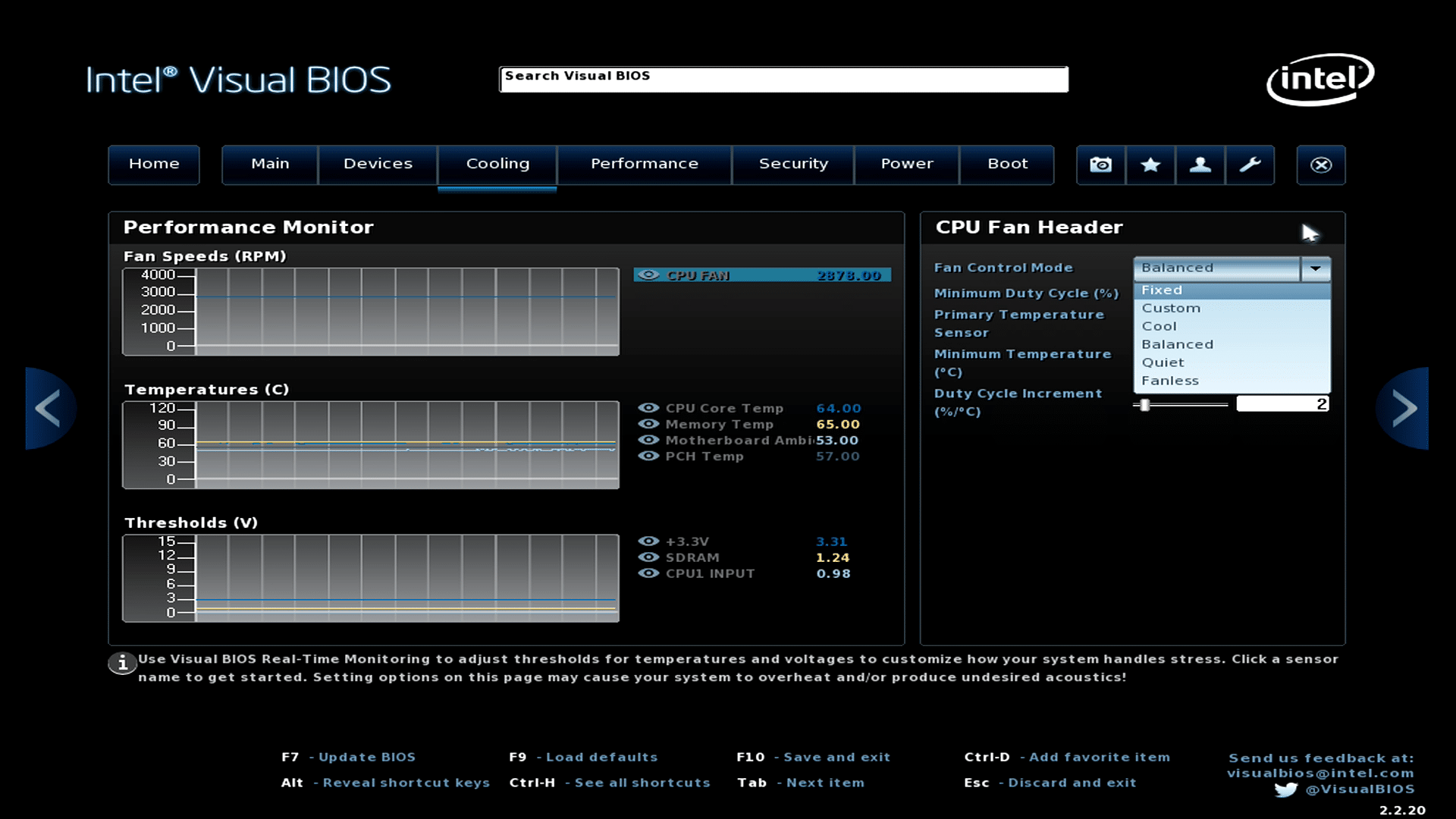Toggle visibility of CPU FAN sensor
The height and width of the screenshot is (819, 1456).
click(648, 275)
